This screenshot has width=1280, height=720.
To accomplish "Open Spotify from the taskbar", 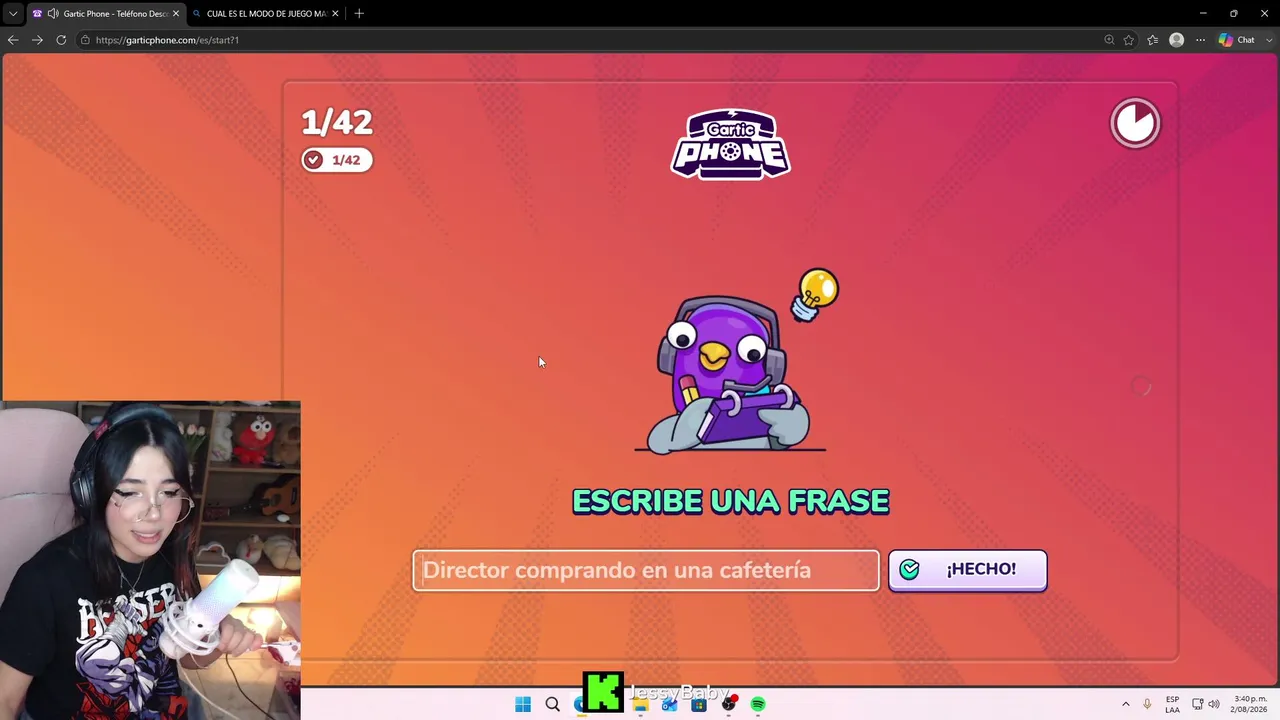I will click(x=758, y=704).
